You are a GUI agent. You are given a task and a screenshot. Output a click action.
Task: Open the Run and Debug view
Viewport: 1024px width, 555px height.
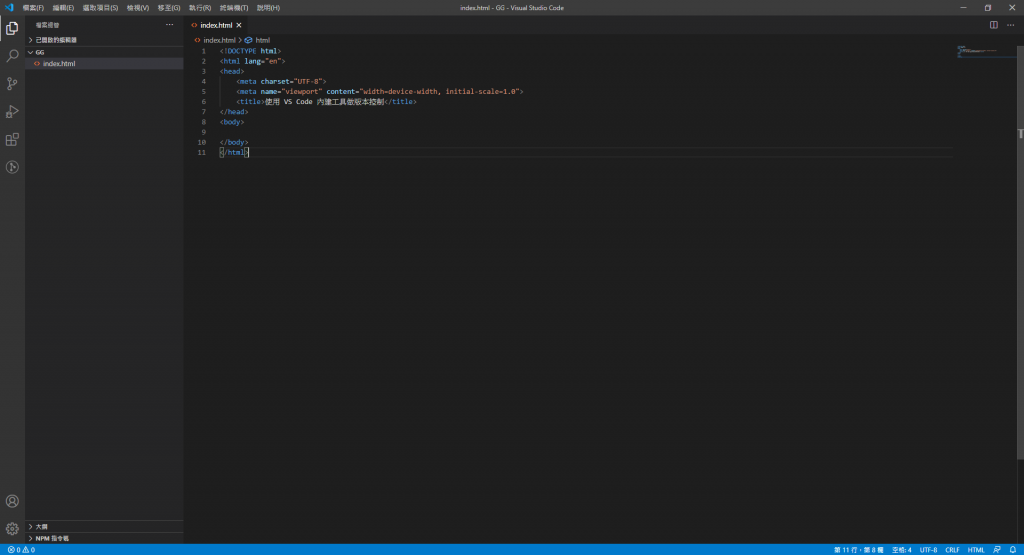click(12, 112)
